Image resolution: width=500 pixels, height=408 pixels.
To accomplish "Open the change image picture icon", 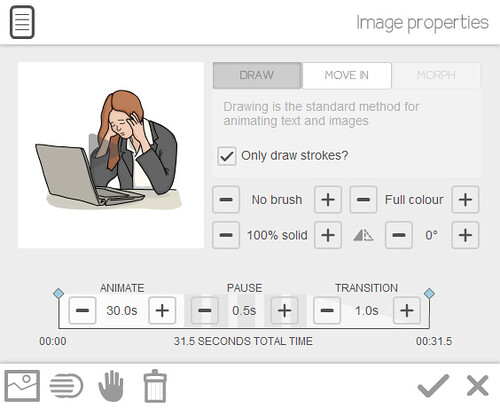I will pyautogui.click(x=22, y=386).
